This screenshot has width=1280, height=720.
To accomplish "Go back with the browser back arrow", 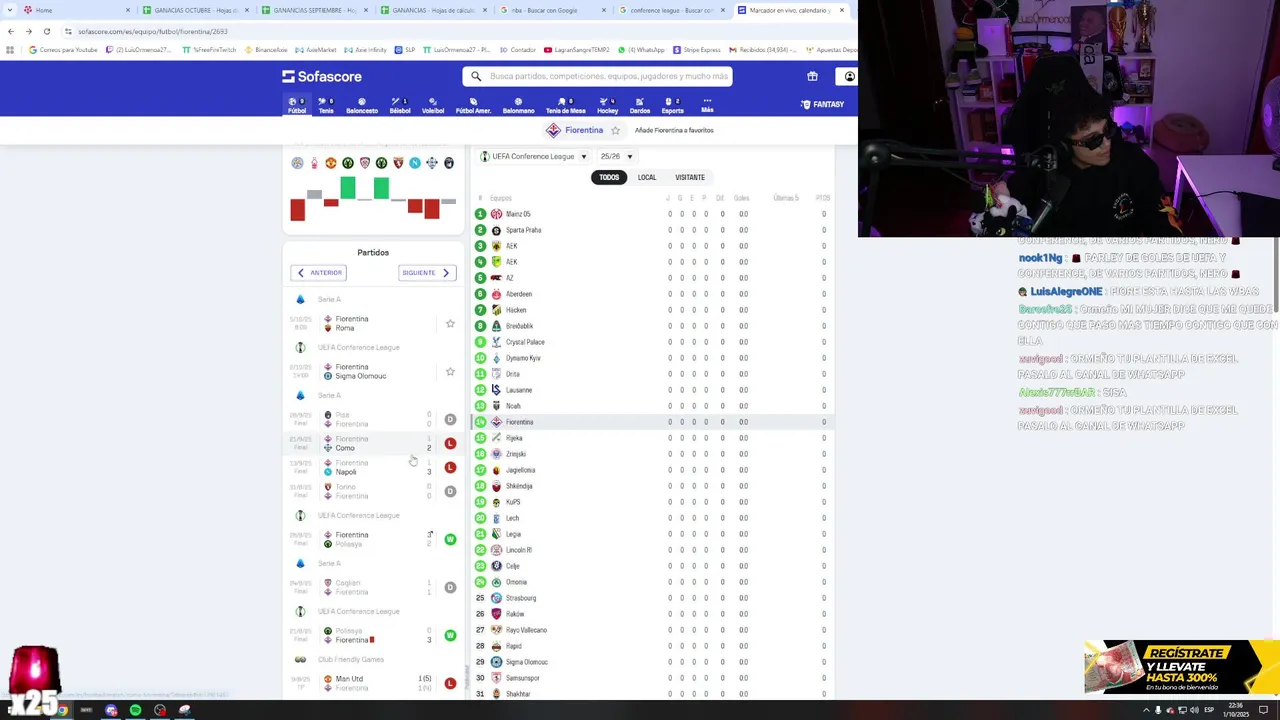I will pyautogui.click(x=10, y=31).
